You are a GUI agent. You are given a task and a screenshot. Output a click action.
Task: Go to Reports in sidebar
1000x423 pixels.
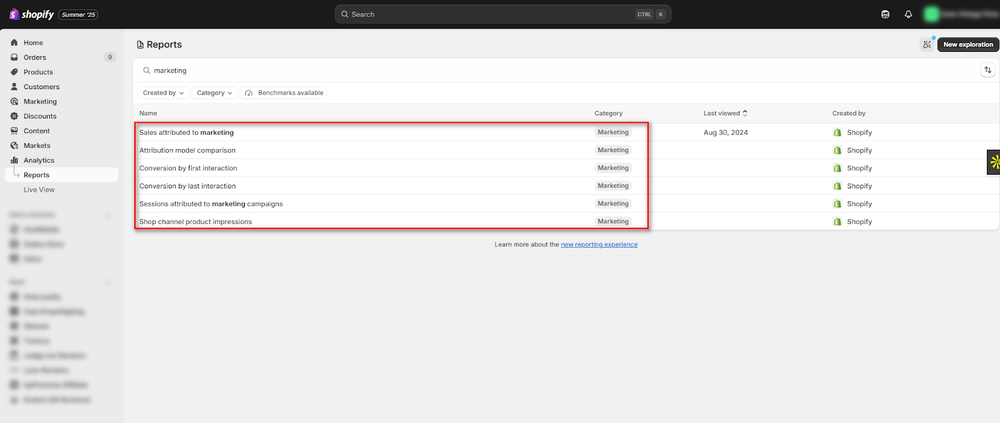(x=61, y=175)
